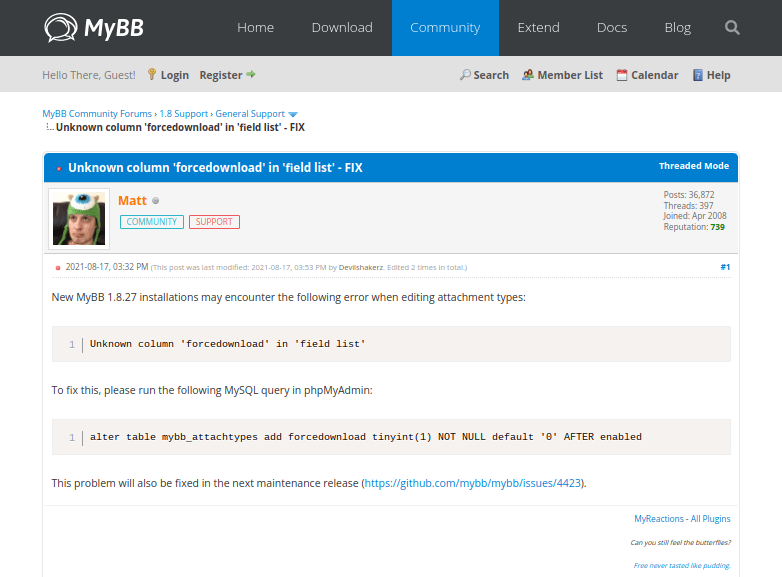
Task: Click the 'Posts: 36,872' text
Action: click(689, 194)
